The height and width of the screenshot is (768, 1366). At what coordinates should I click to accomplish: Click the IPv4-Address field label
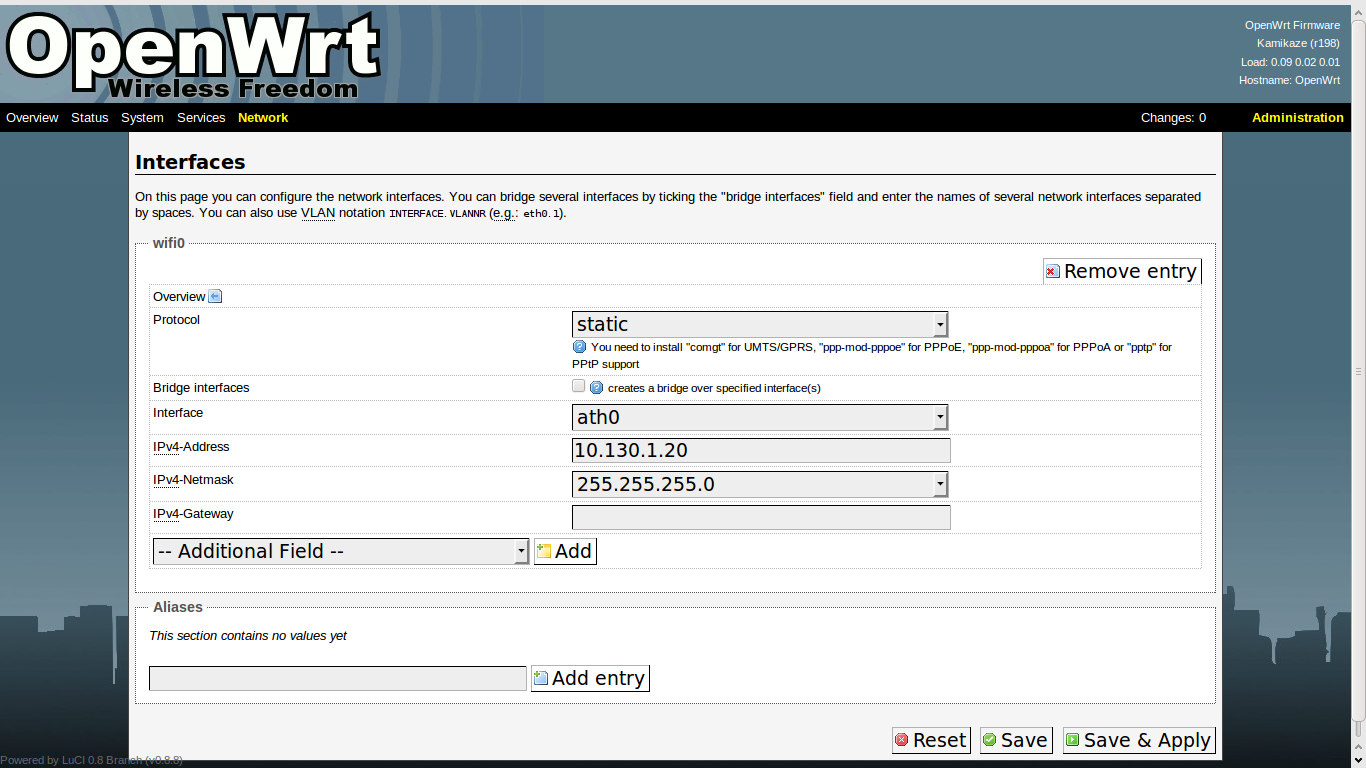point(191,447)
